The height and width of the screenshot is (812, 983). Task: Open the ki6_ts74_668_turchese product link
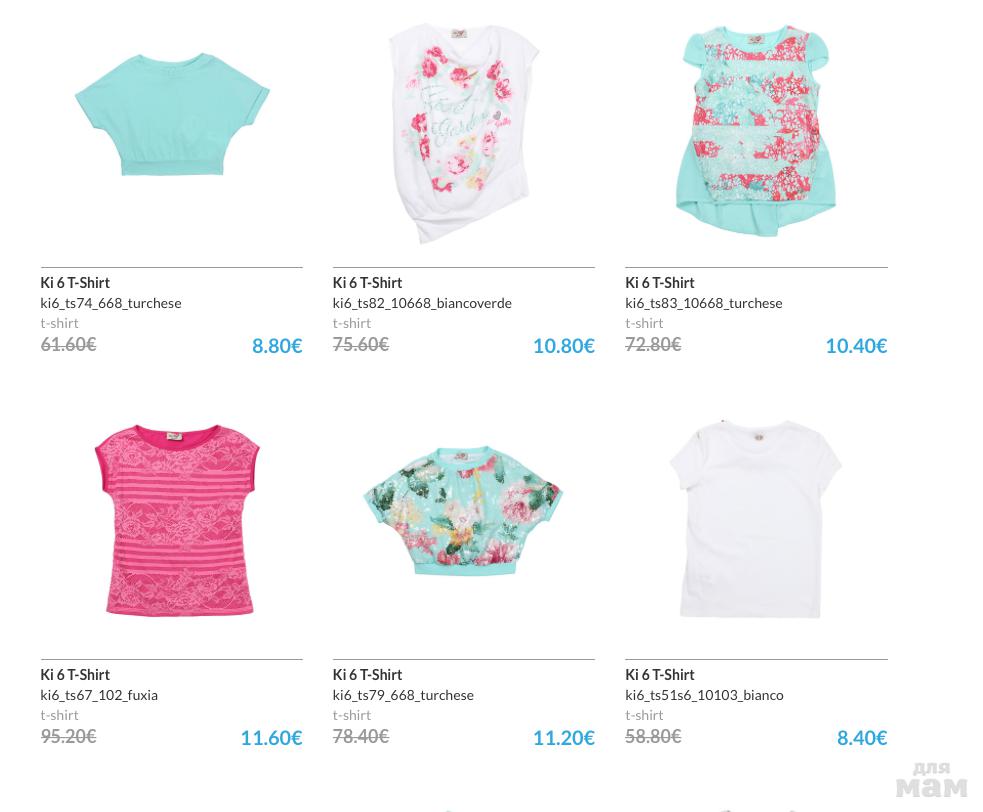click(111, 303)
